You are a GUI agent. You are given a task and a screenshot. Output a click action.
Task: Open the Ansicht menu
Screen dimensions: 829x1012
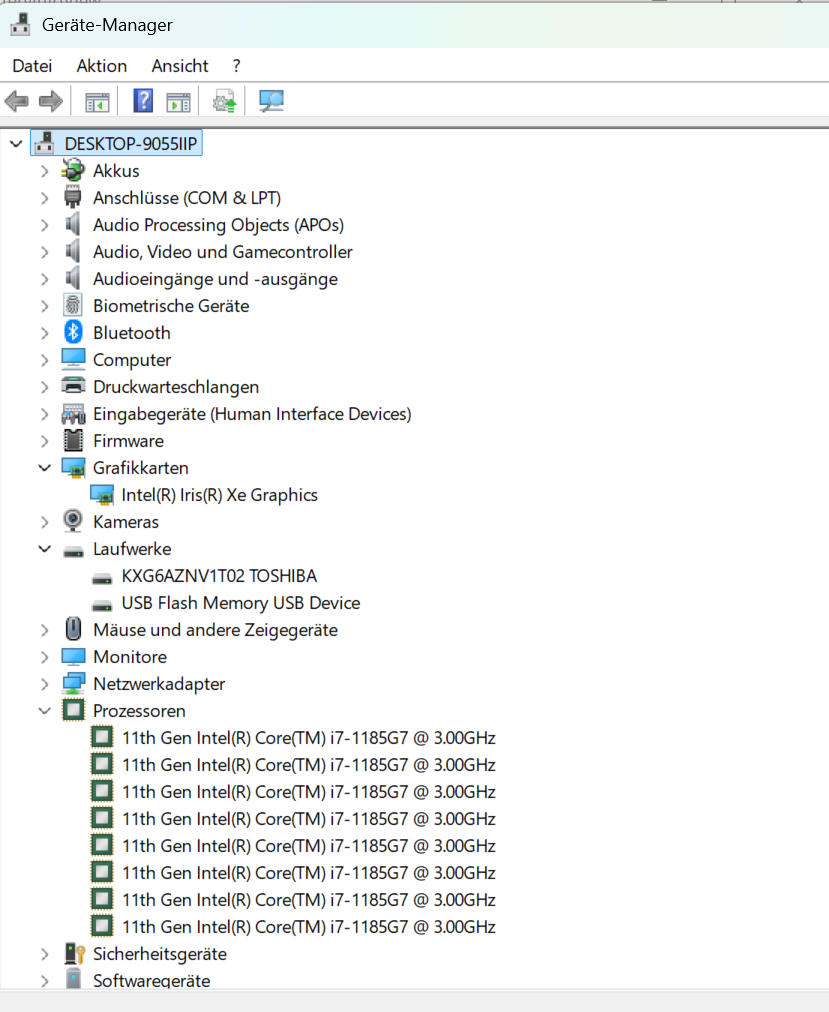[x=180, y=66]
